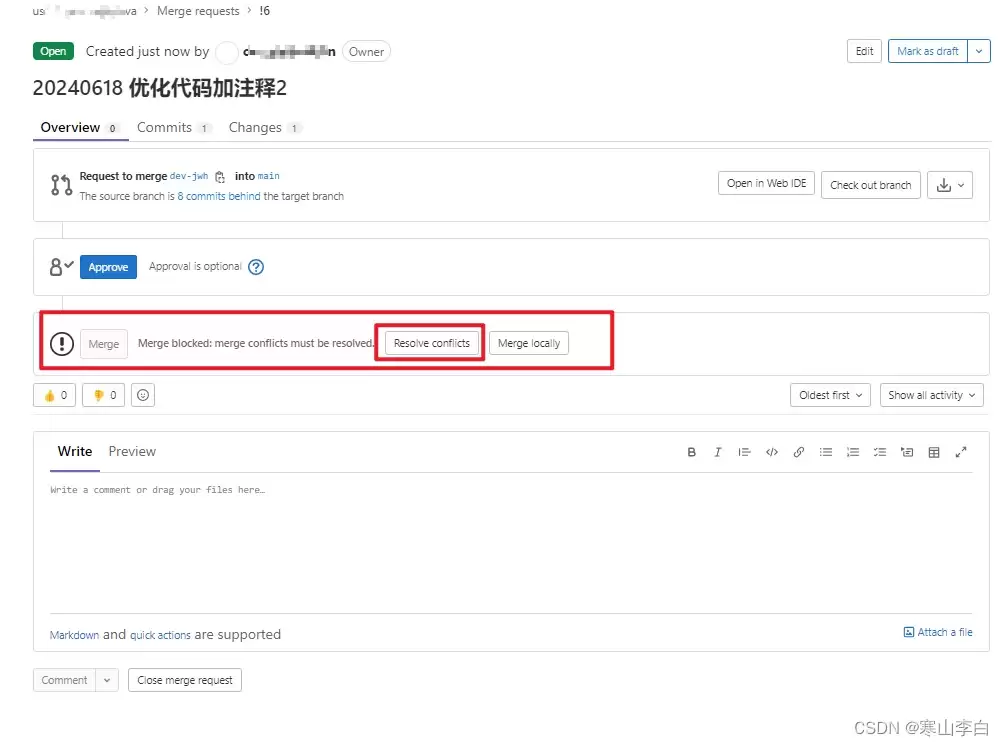The image size is (1003, 746).
Task: Open Merge requests breadcrumb
Action: [x=198, y=11]
